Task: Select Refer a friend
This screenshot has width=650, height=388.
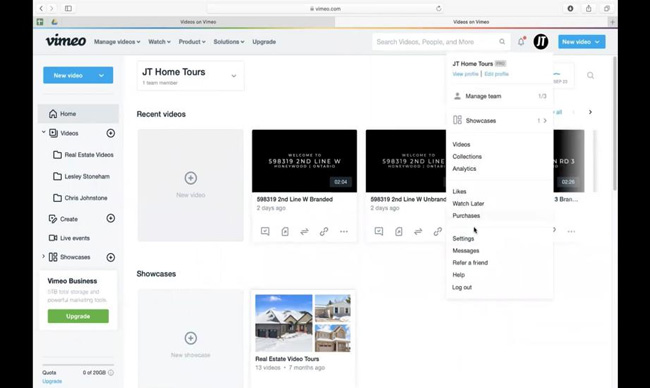Action: (470, 262)
